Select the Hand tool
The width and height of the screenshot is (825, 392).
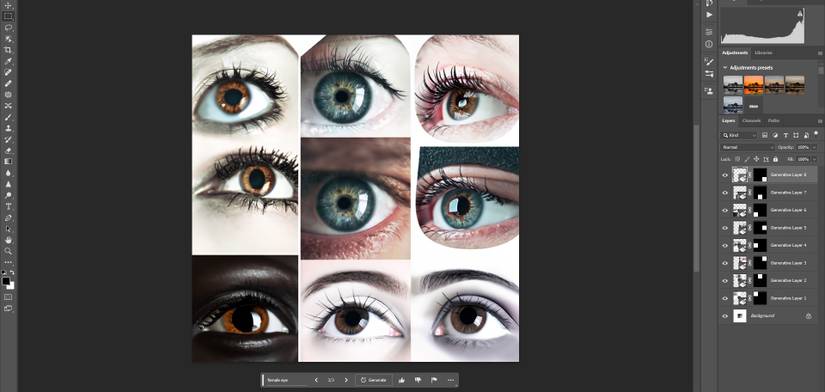[x=8, y=239]
